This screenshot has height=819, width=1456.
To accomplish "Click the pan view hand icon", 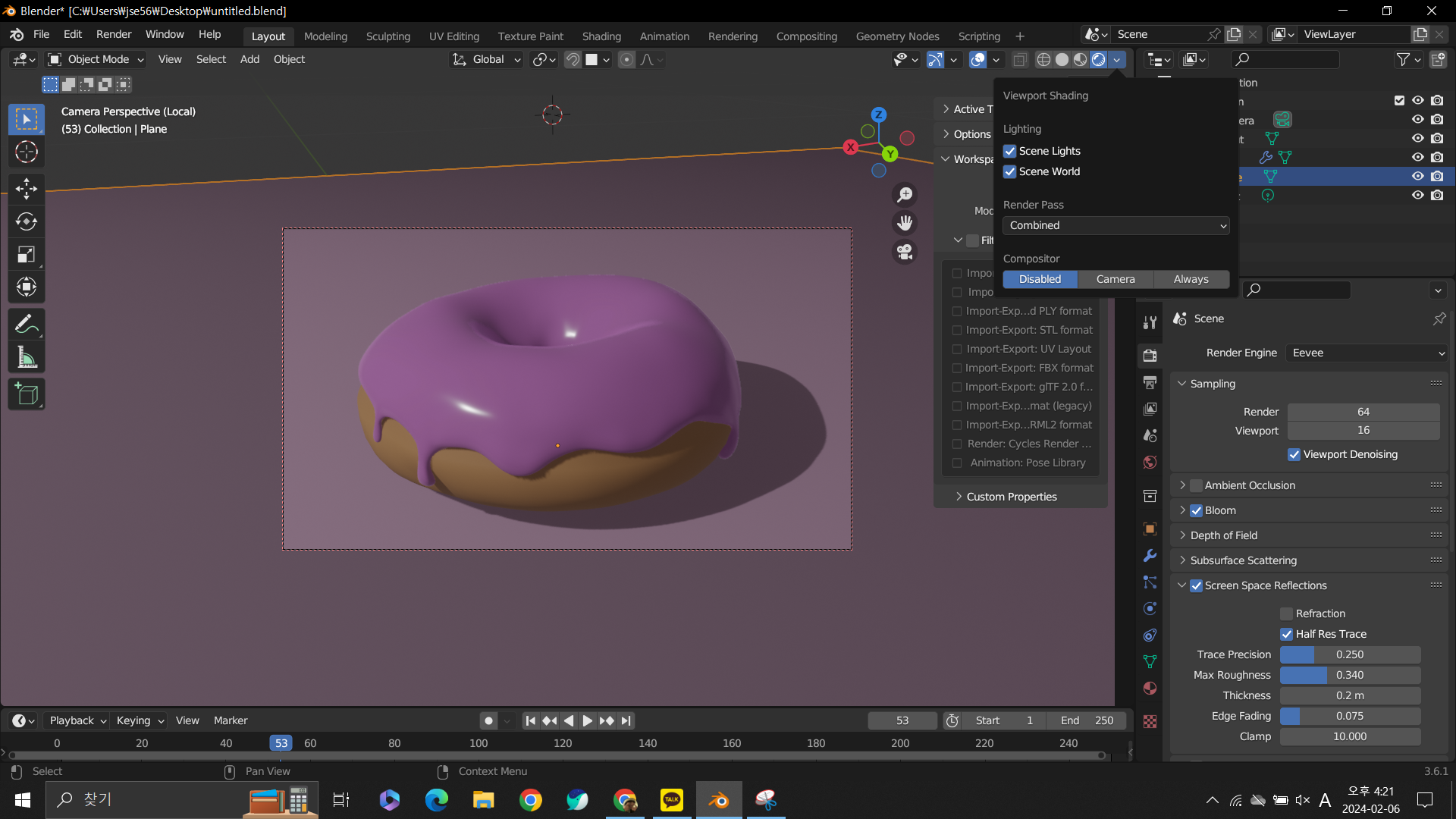I will tap(905, 223).
